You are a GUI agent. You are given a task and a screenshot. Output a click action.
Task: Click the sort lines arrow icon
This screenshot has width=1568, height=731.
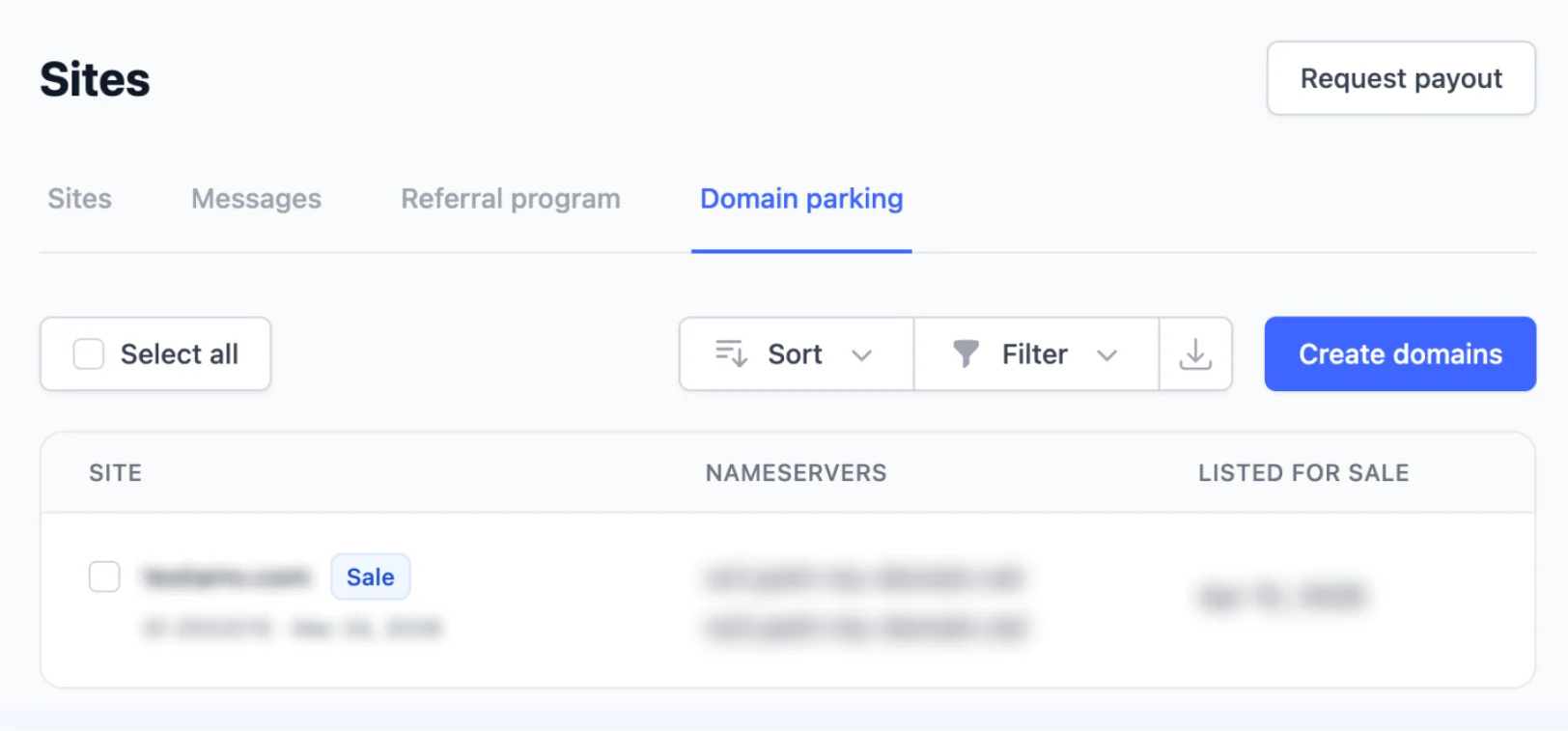tap(731, 354)
